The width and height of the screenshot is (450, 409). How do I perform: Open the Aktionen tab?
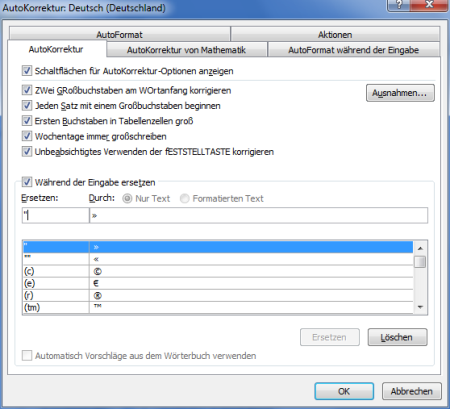[335, 34]
